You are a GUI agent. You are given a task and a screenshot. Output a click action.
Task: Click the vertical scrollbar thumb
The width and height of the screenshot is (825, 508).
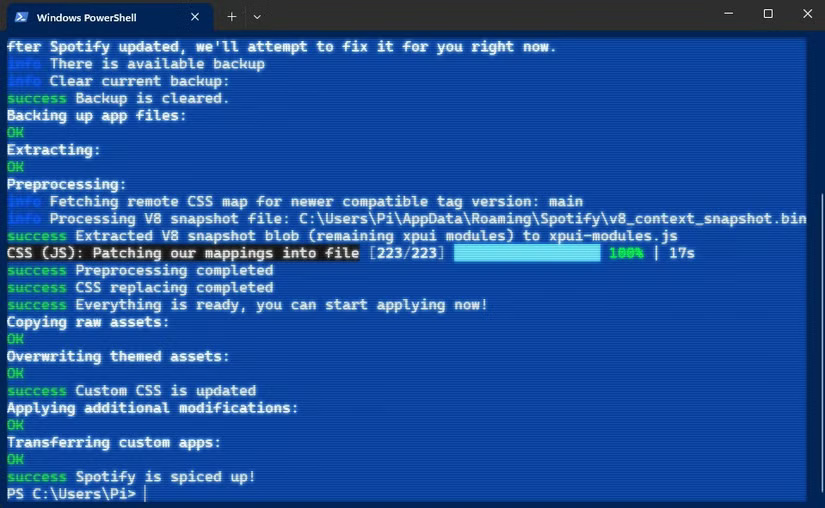click(822, 342)
